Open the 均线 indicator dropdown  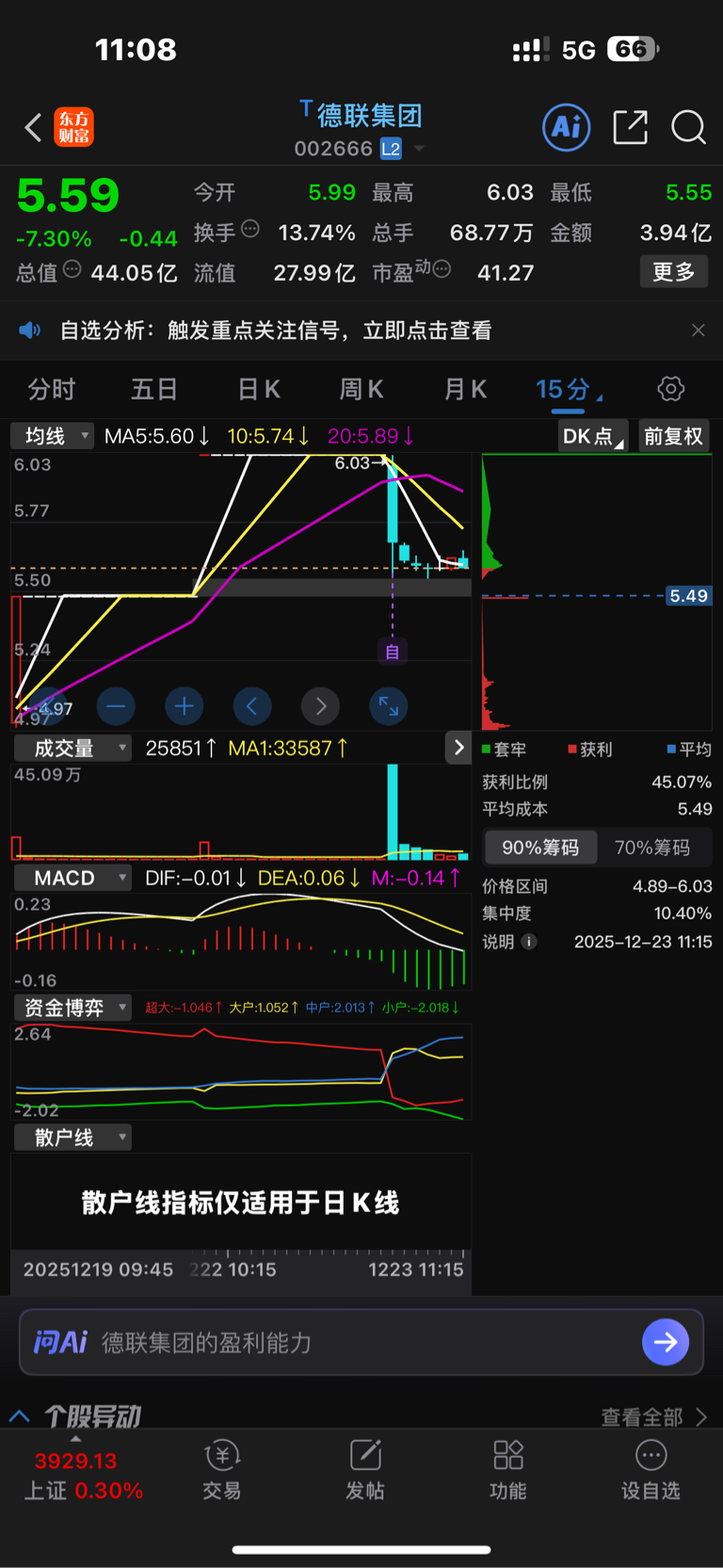coord(53,436)
